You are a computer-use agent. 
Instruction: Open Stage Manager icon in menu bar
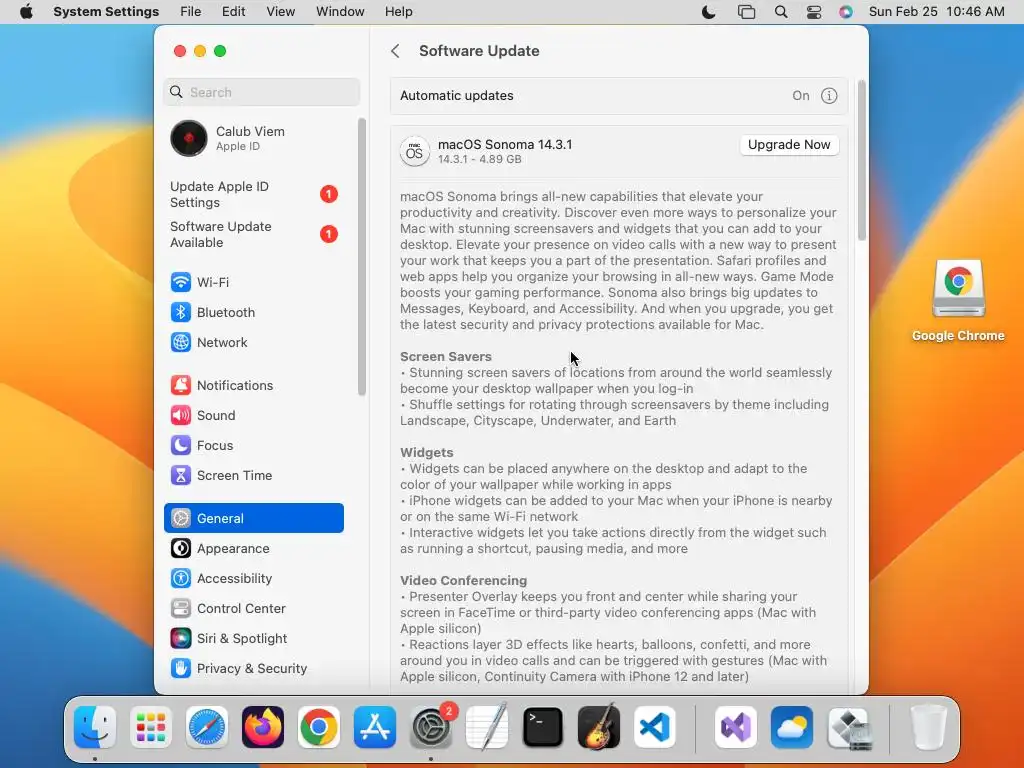[x=746, y=12]
